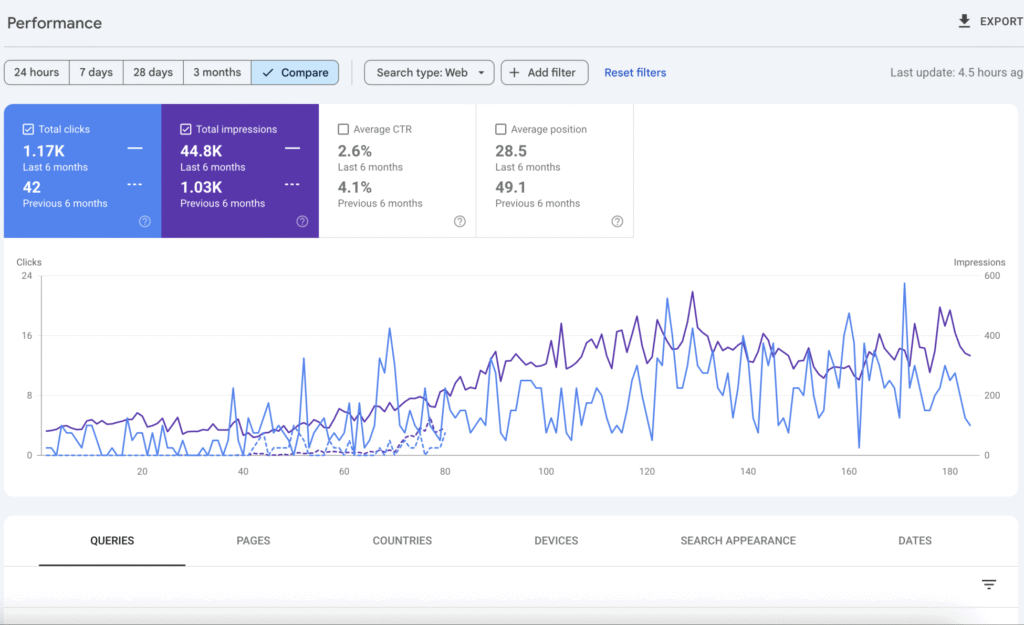Click help icon in Average CTR card
1024x625 pixels.
click(459, 222)
